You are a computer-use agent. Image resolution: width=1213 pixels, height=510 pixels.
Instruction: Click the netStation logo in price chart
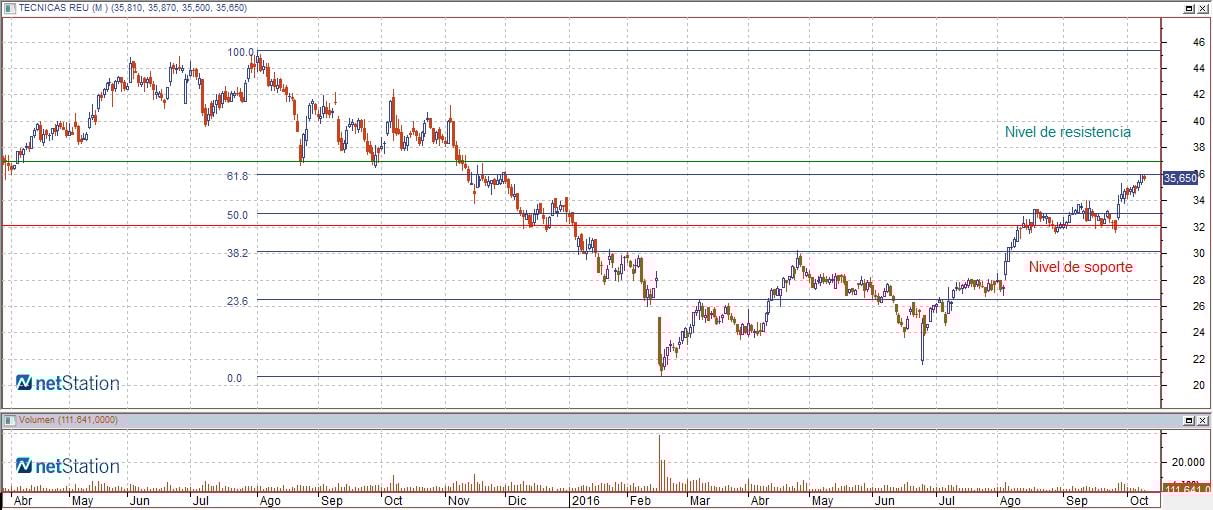click(x=68, y=383)
